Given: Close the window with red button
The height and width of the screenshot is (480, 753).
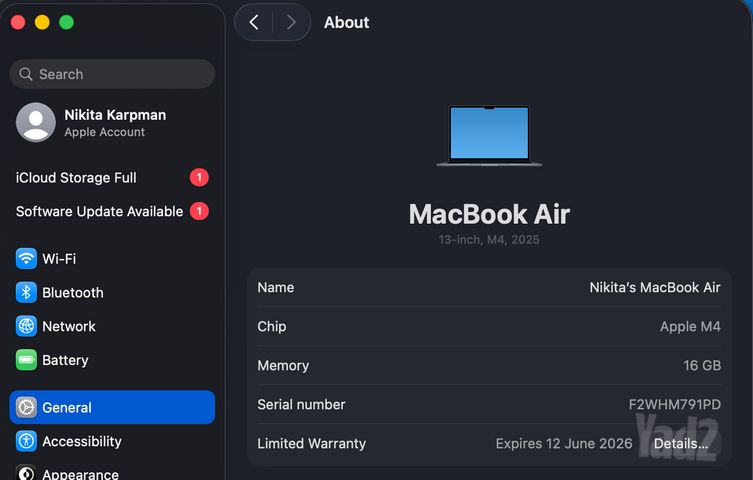Looking at the screenshot, I should (x=18, y=22).
